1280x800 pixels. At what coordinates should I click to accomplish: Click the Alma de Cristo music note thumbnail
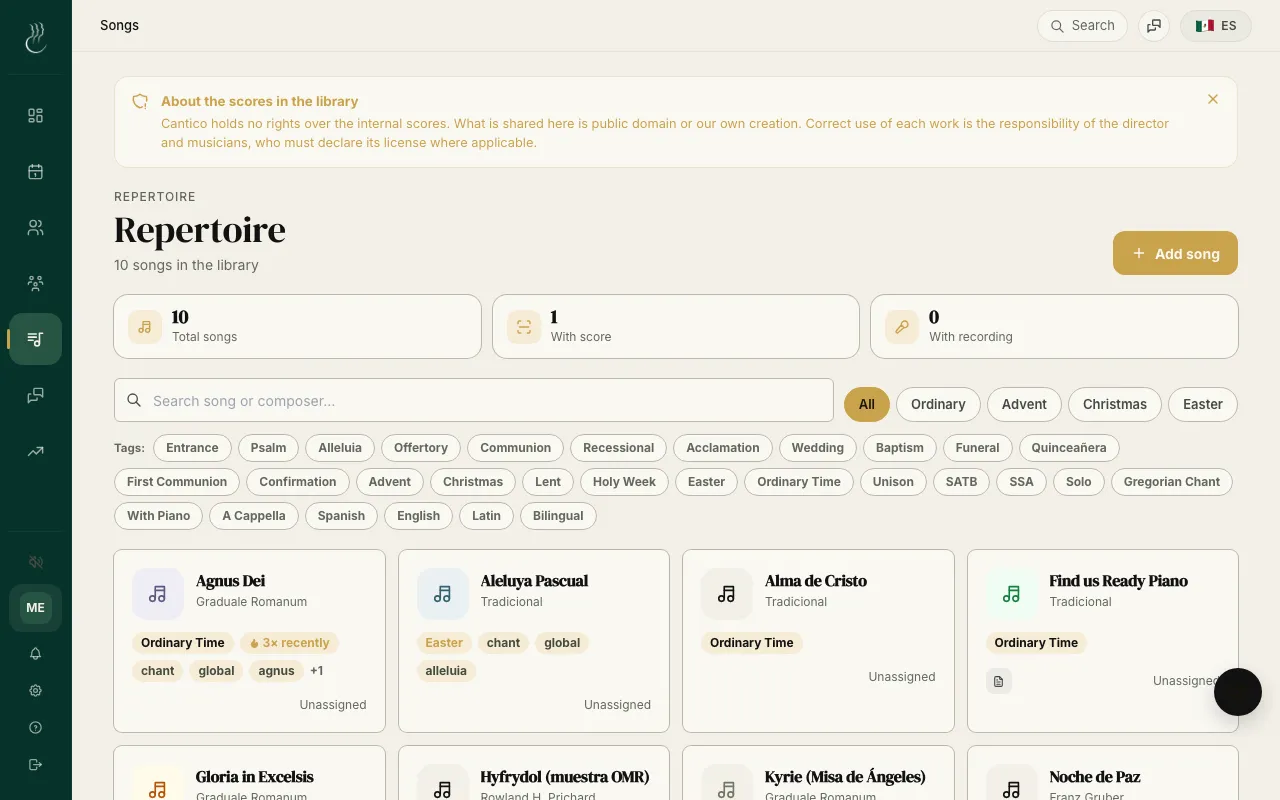click(727, 594)
